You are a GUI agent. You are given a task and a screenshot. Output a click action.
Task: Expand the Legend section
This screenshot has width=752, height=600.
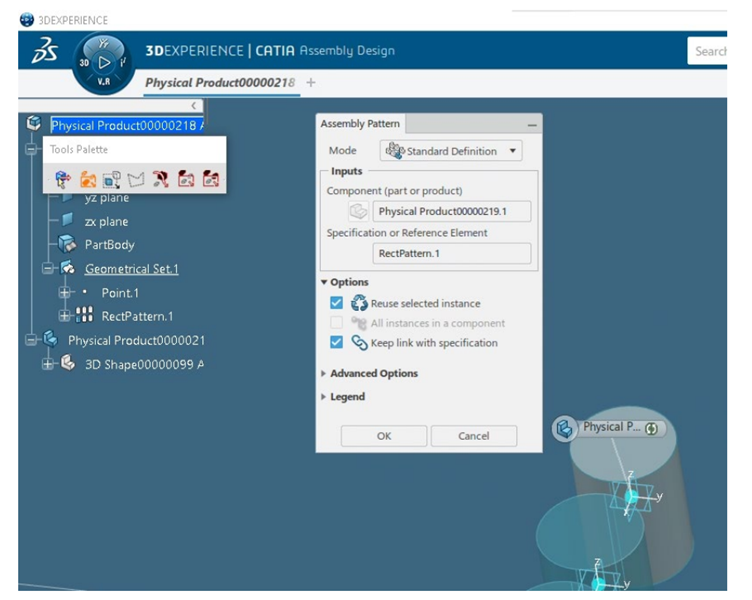pyautogui.click(x=346, y=397)
